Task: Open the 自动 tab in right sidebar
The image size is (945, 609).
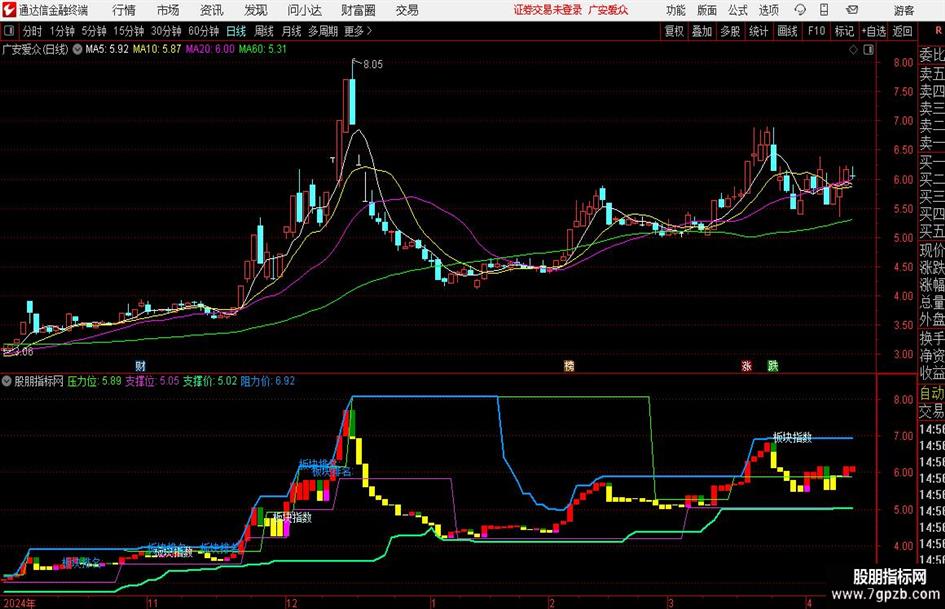Action: (x=932, y=393)
